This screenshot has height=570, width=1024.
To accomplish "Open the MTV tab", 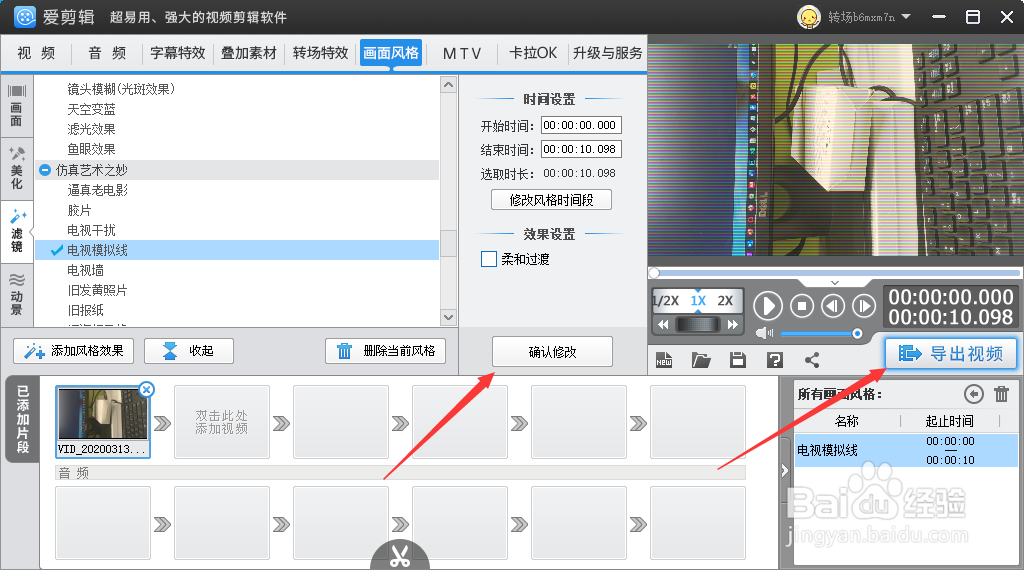I will [x=462, y=53].
